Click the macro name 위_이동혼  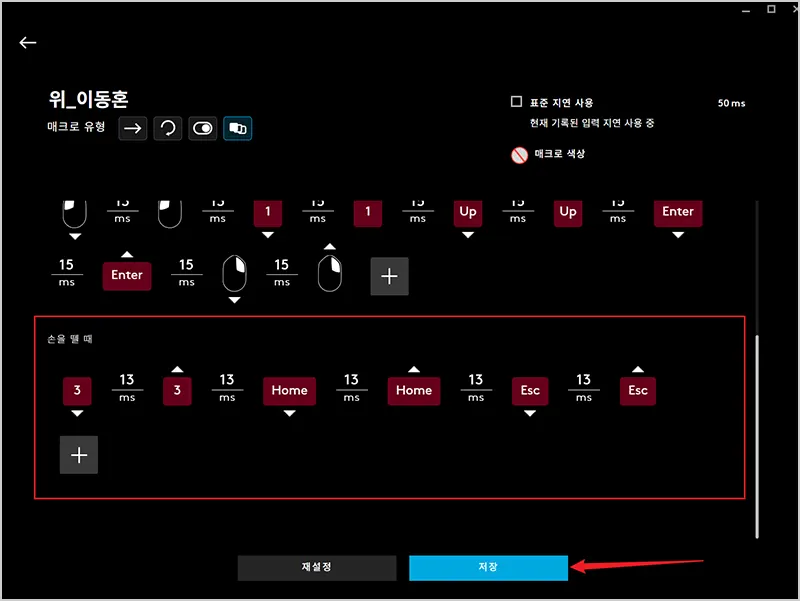(88, 99)
